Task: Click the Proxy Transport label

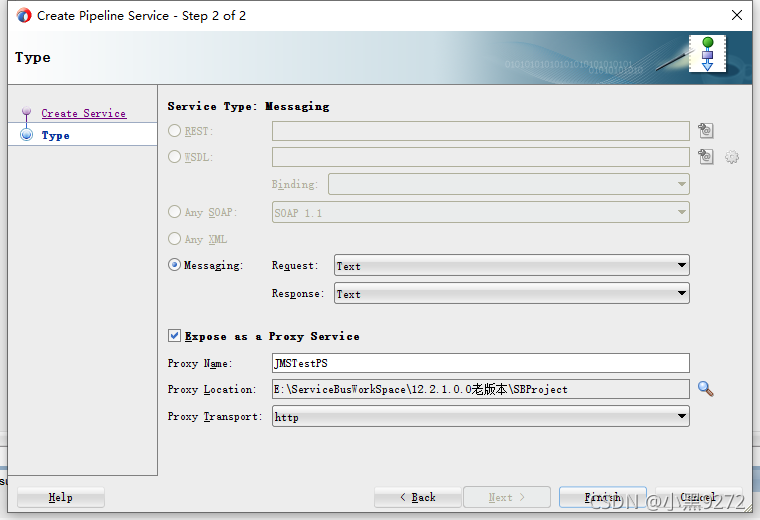Action: click(214, 416)
